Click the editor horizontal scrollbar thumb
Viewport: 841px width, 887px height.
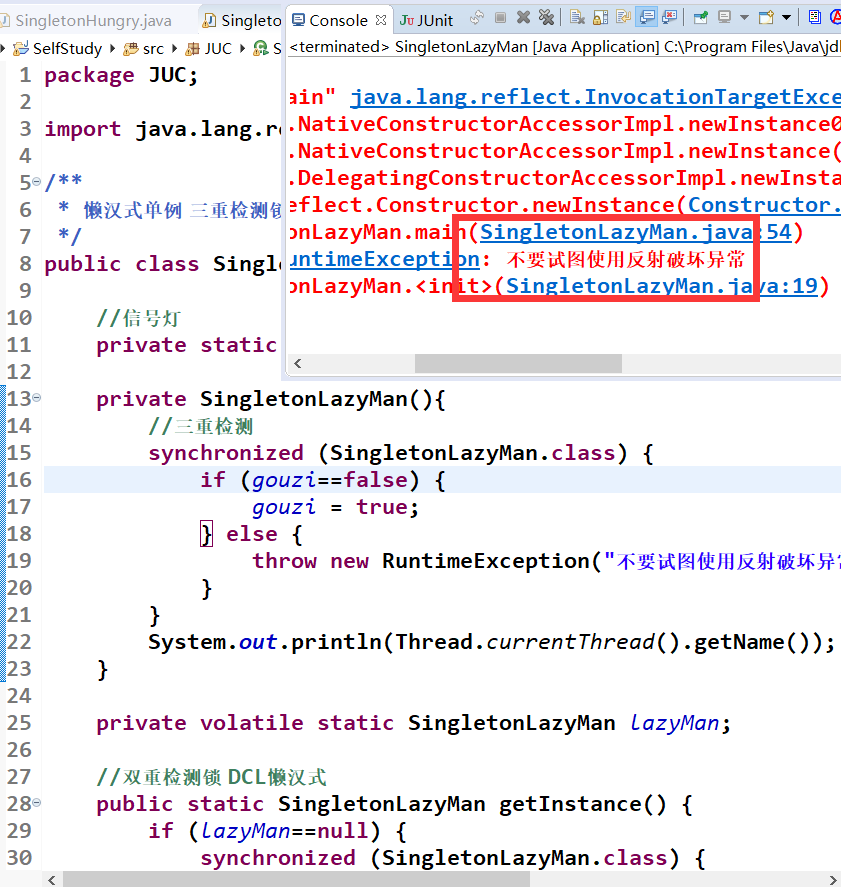point(296,880)
